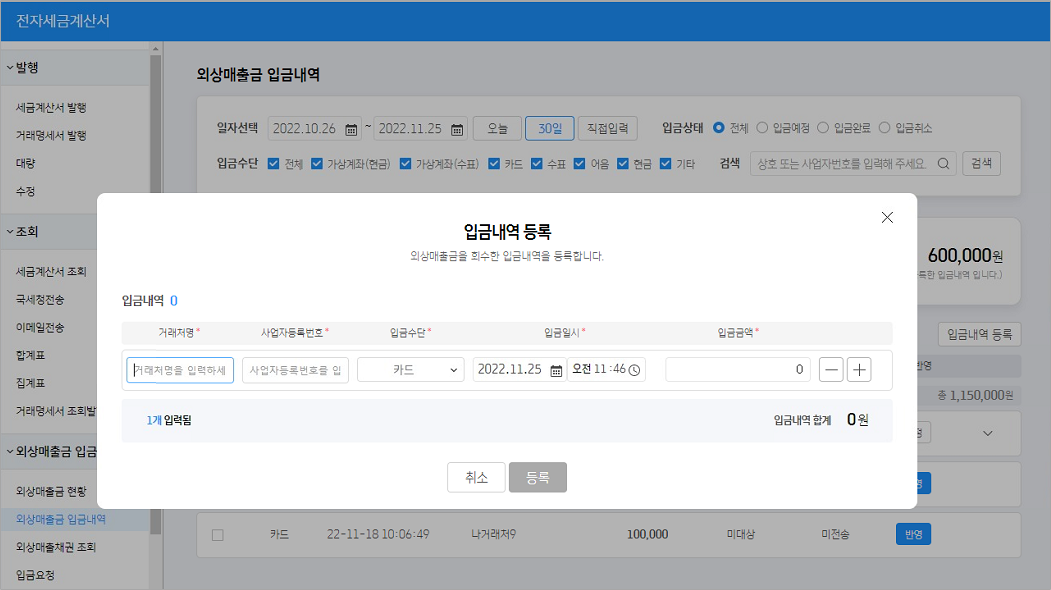Viewport: 1051px width, 590px height.
Task: Open 외상매출채권 조회 in sidebar
Action: click(x=56, y=547)
